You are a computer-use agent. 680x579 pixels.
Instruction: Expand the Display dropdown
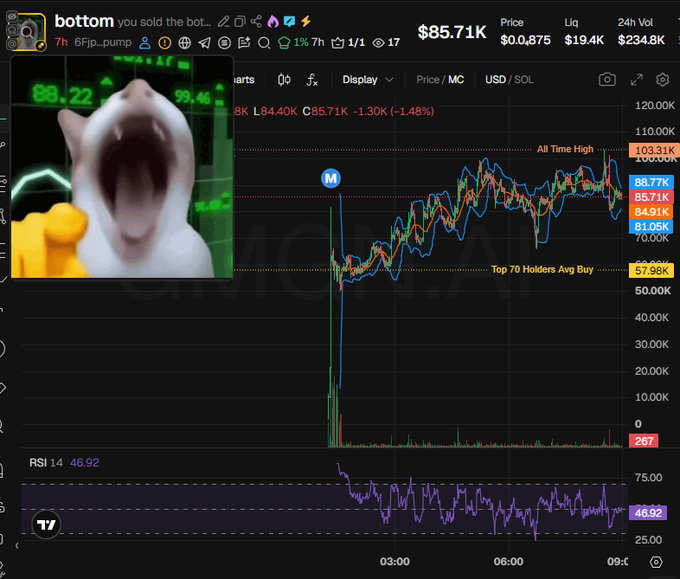point(368,80)
